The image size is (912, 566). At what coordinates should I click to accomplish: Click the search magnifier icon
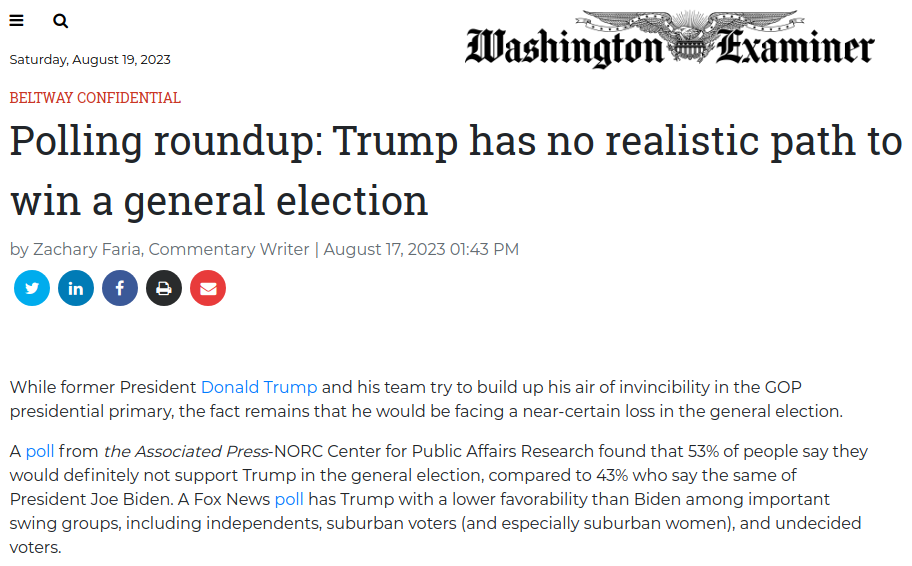point(60,22)
